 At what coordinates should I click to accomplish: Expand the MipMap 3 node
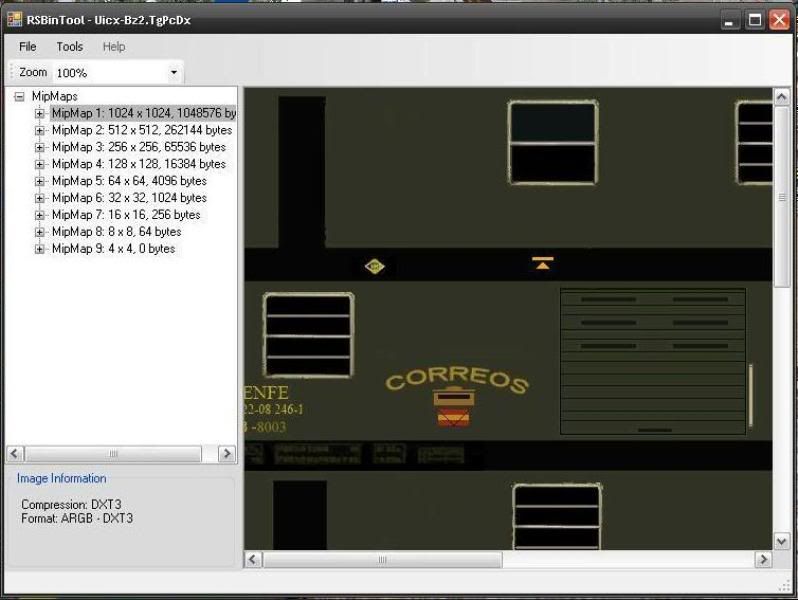coord(40,147)
